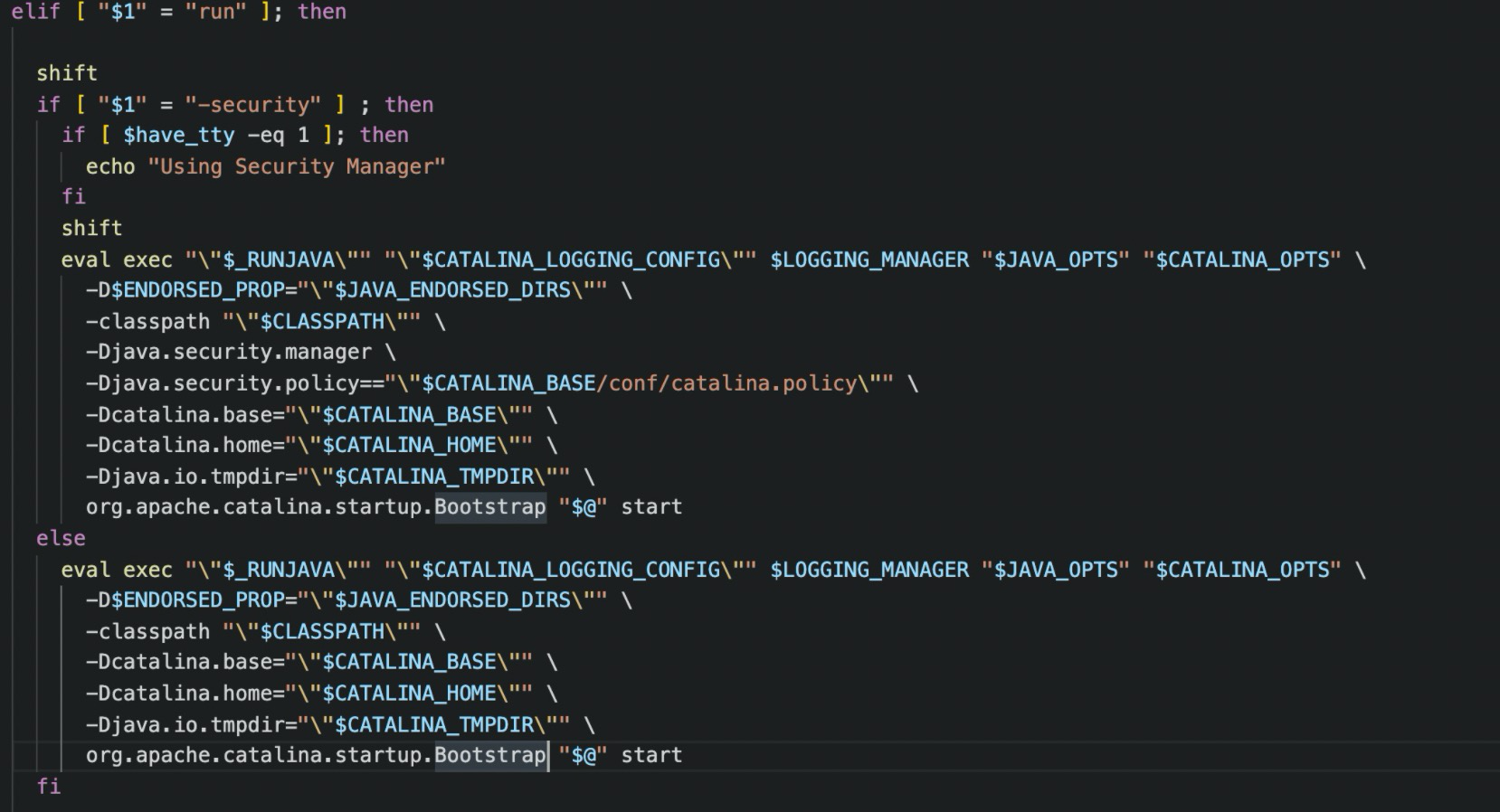Click $_RUNJAVA in the second eval line
The height and width of the screenshot is (812, 1500).
tap(279, 571)
